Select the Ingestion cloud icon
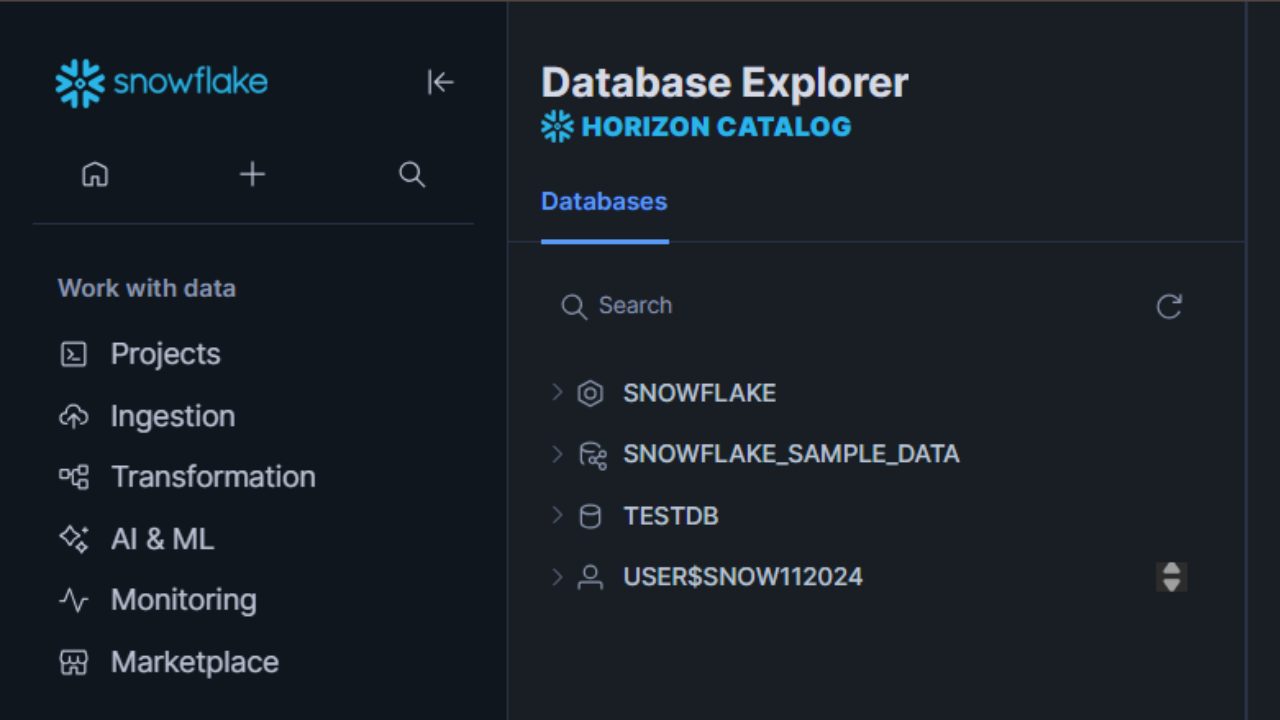Viewport: 1280px width, 720px height. click(x=75, y=416)
